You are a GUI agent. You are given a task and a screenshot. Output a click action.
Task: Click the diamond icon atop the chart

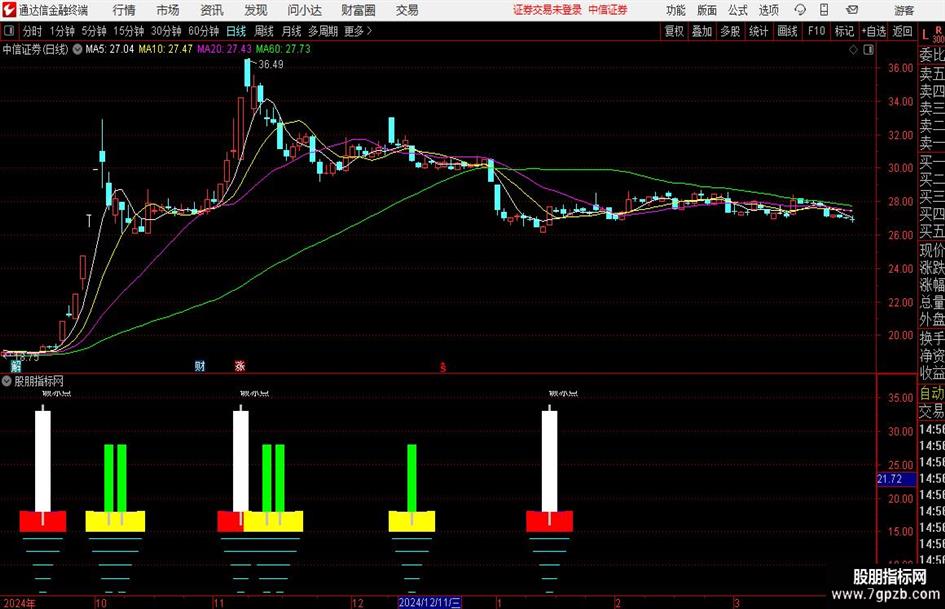click(x=853, y=50)
